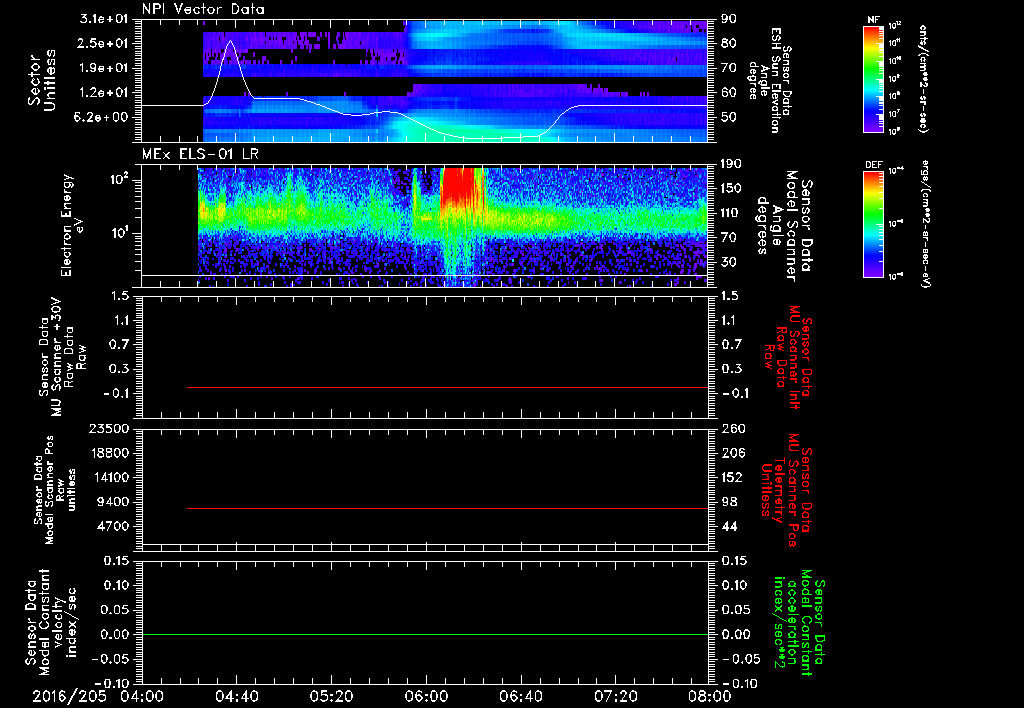Click the '04:40' time axis label

[x=236, y=696]
